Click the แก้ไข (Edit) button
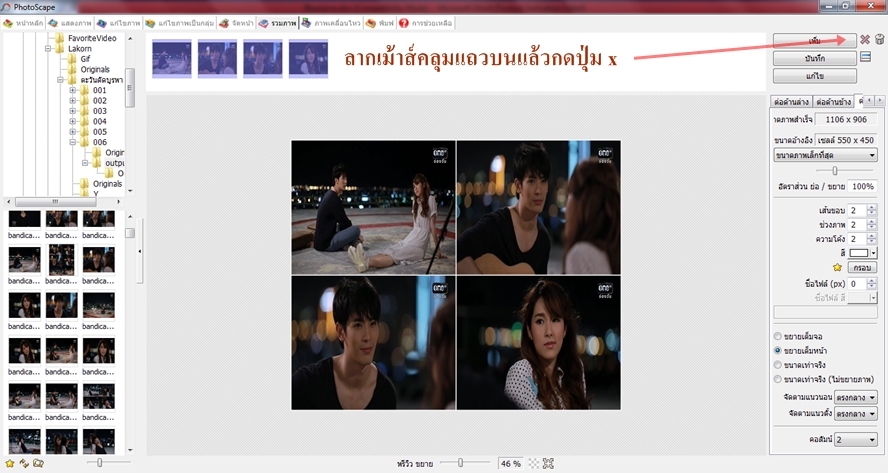888x473 pixels. [x=814, y=76]
